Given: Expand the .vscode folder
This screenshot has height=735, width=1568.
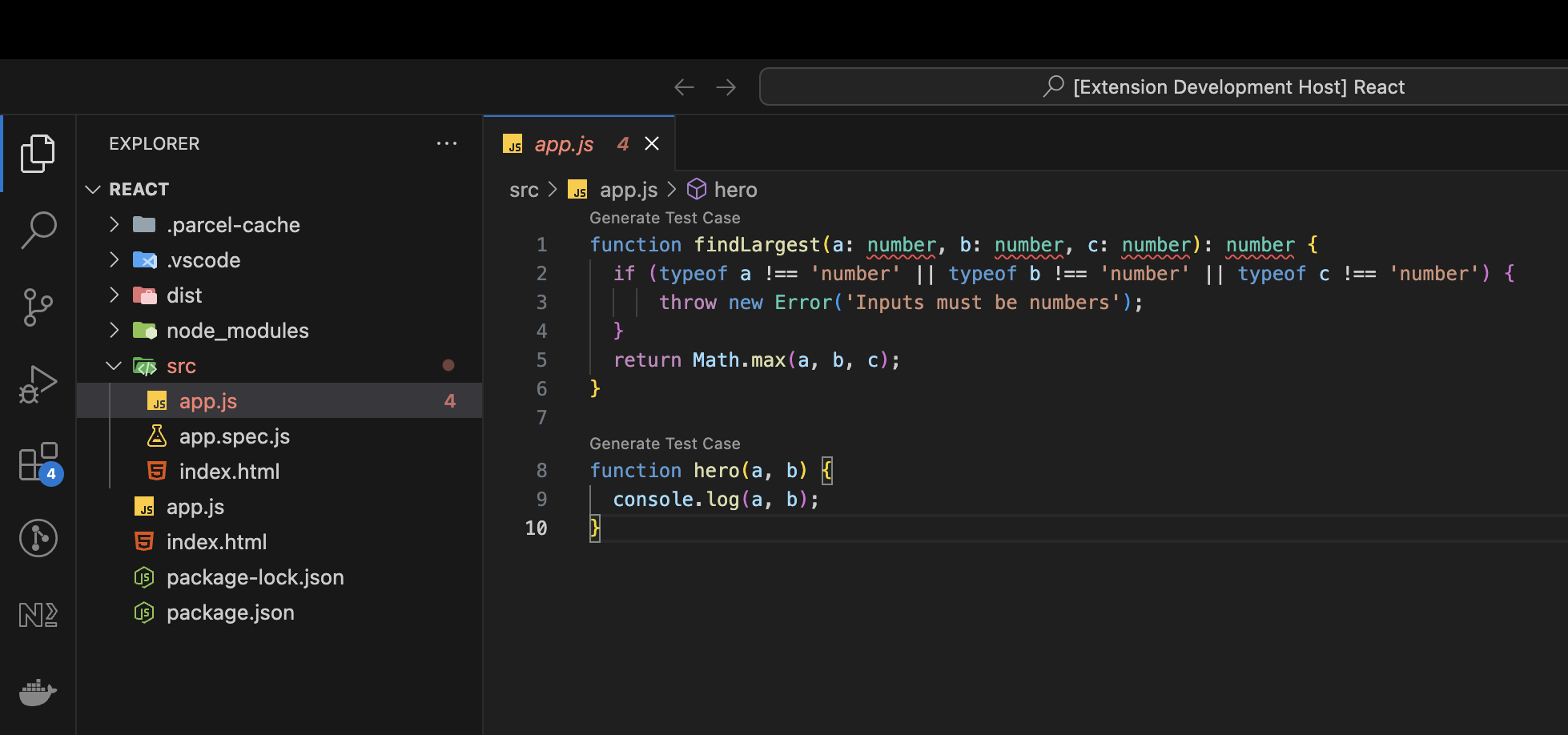Looking at the screenshot, I should [115, 259].
